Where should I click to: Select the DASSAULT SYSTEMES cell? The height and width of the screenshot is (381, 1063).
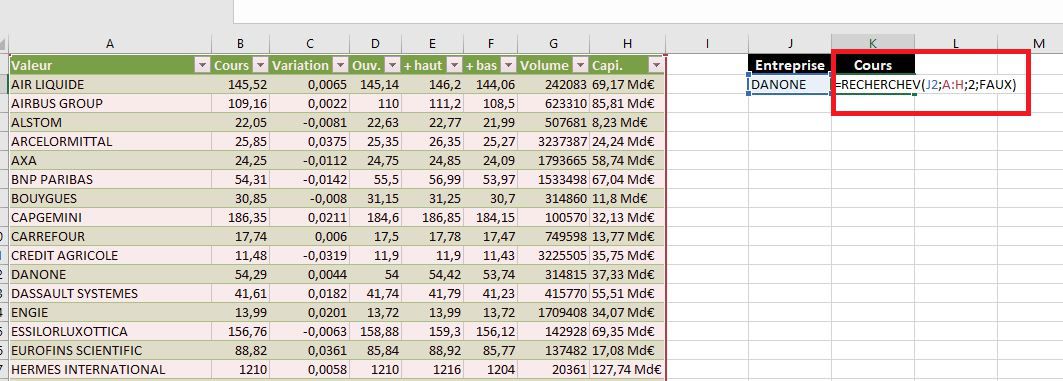tap(110, 294)
